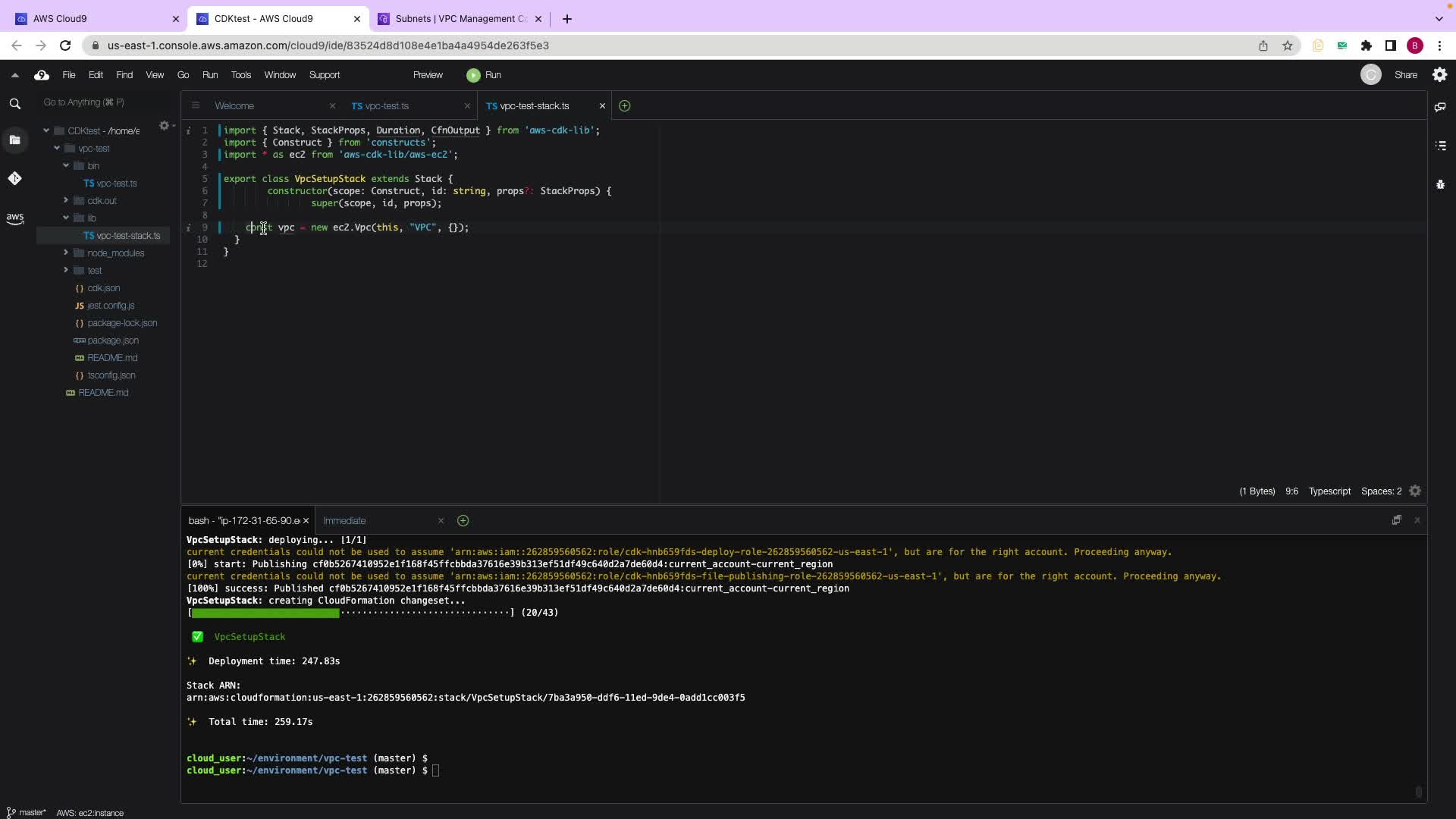Open the Debugger bug icon
Viewport: 1456px width, 819px height.
pos(1440,184)
